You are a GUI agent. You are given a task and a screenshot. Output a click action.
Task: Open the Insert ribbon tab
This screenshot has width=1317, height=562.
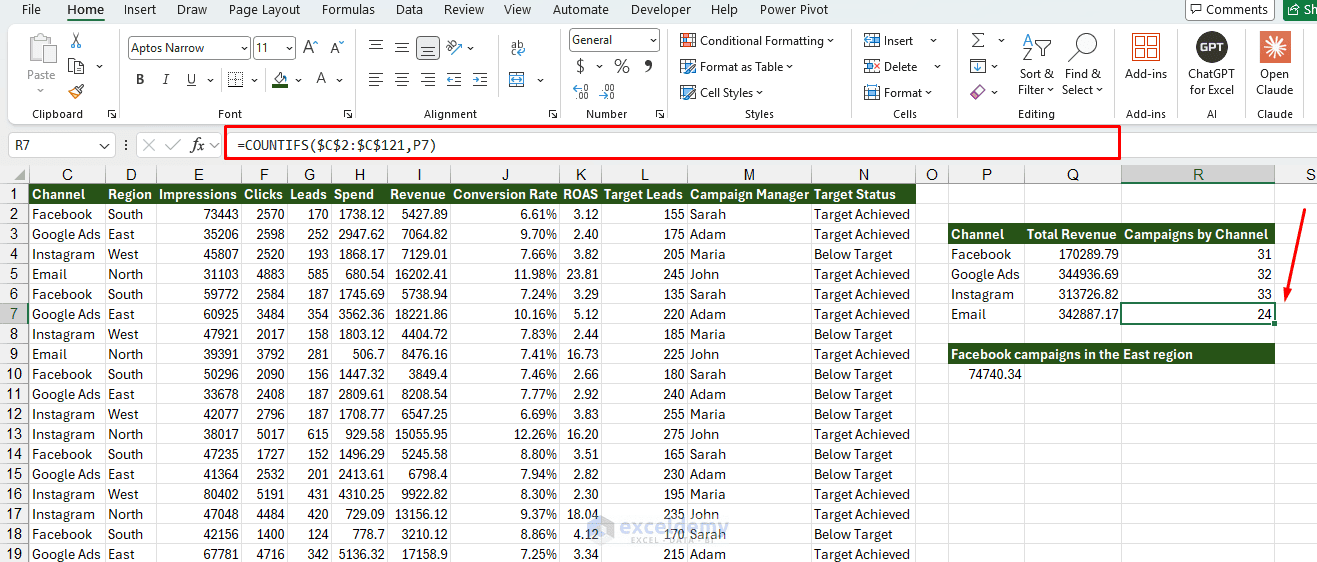click(140, 10)
